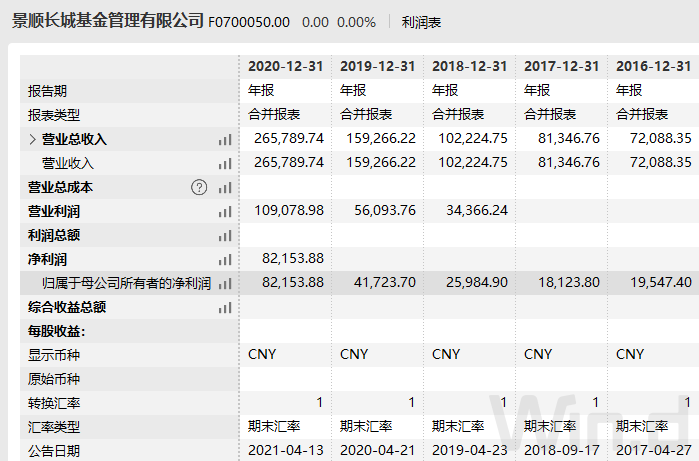The image size is (699, 461).
Task: Open chart icon for 营业总成本 row
Action: pyautogui.click(x=225, y=188)
